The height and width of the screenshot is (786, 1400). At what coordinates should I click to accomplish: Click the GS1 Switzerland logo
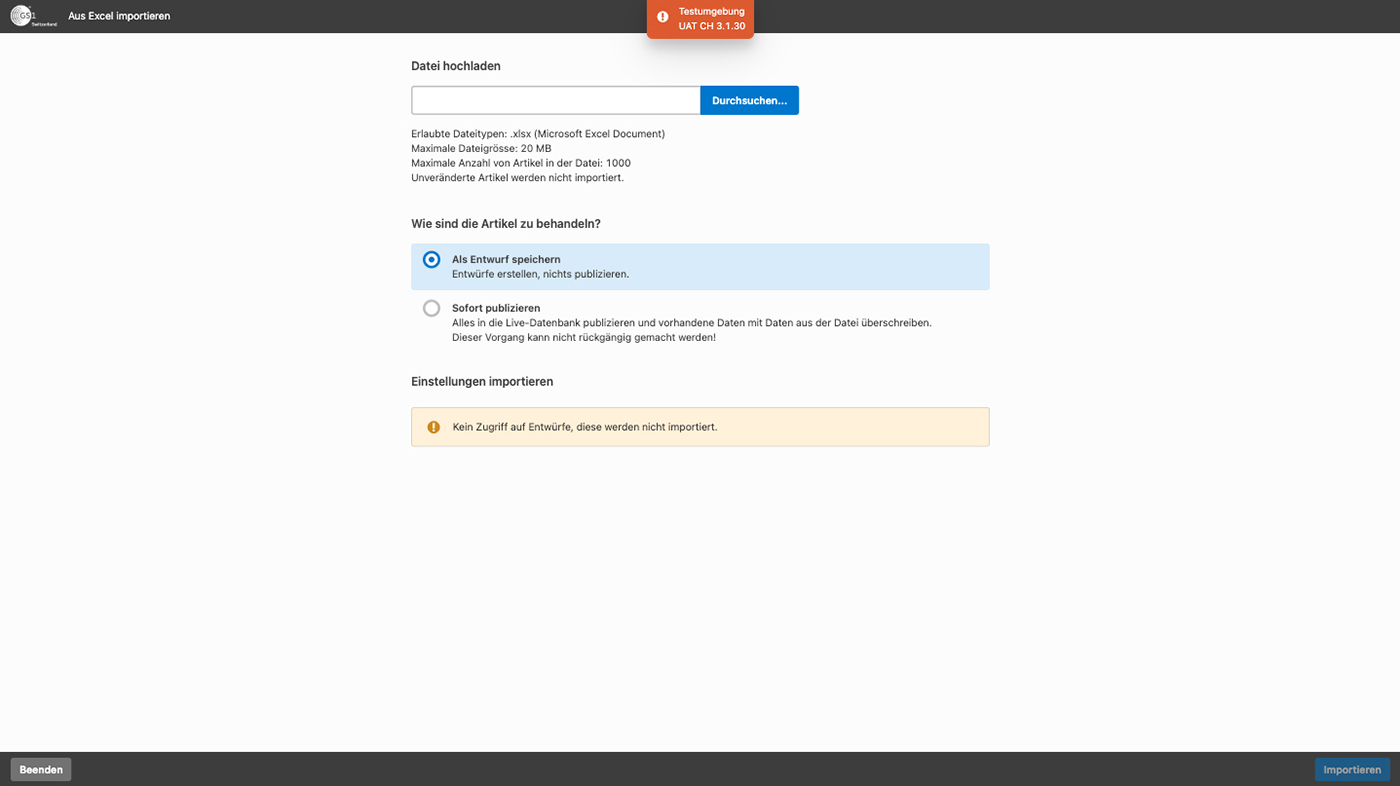pos(33,16)
